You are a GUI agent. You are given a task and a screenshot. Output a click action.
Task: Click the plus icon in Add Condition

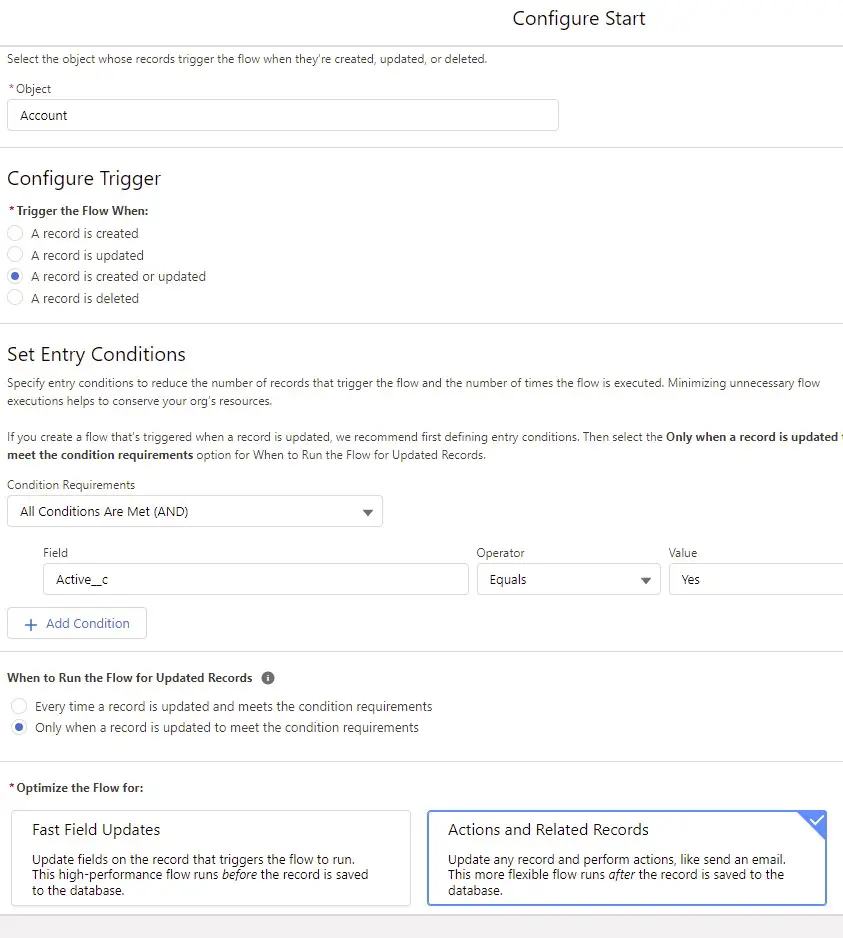pos(31,624)
